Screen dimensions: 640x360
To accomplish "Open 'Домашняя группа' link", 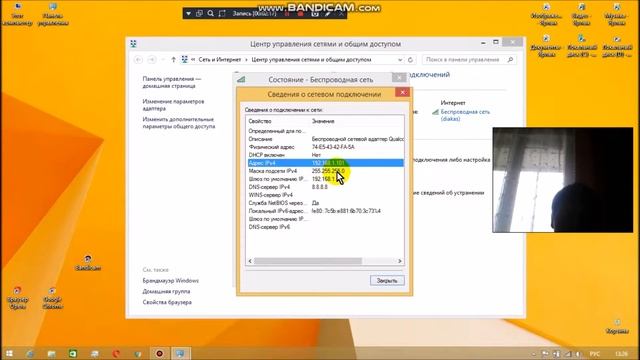I will tap(166, 291).
